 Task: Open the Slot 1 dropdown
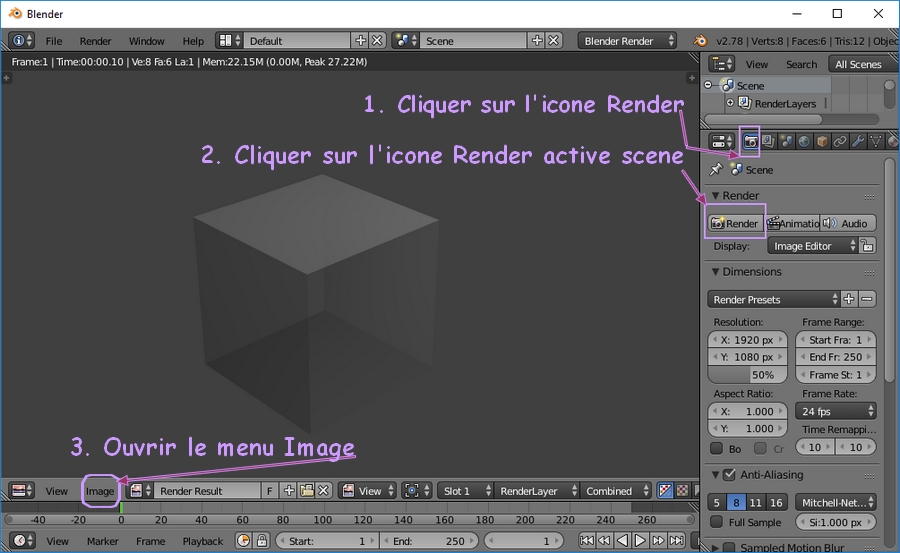point(465,491)
